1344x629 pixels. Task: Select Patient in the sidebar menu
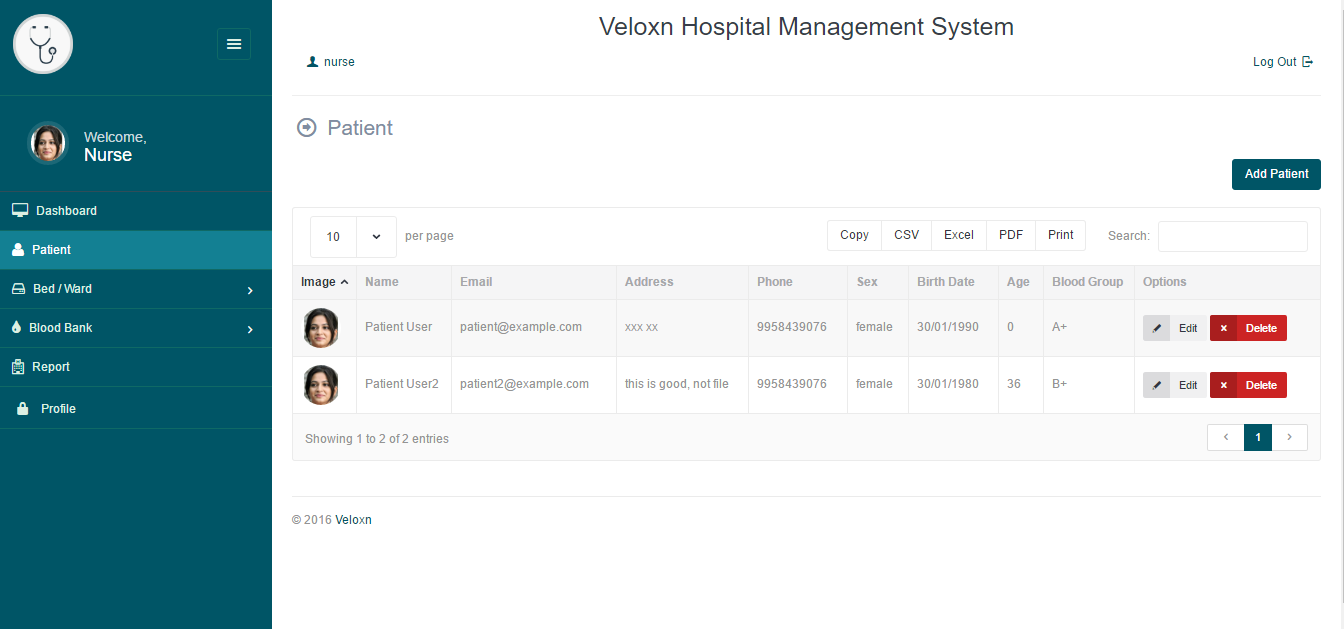[51, 250]
